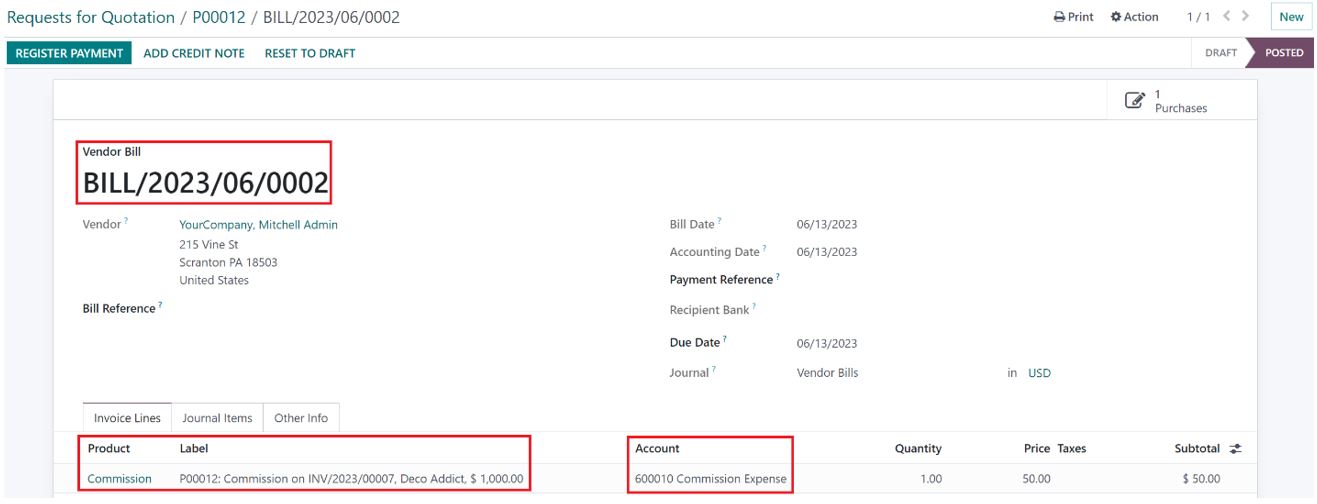Create a New record

tap(1291, 17)
